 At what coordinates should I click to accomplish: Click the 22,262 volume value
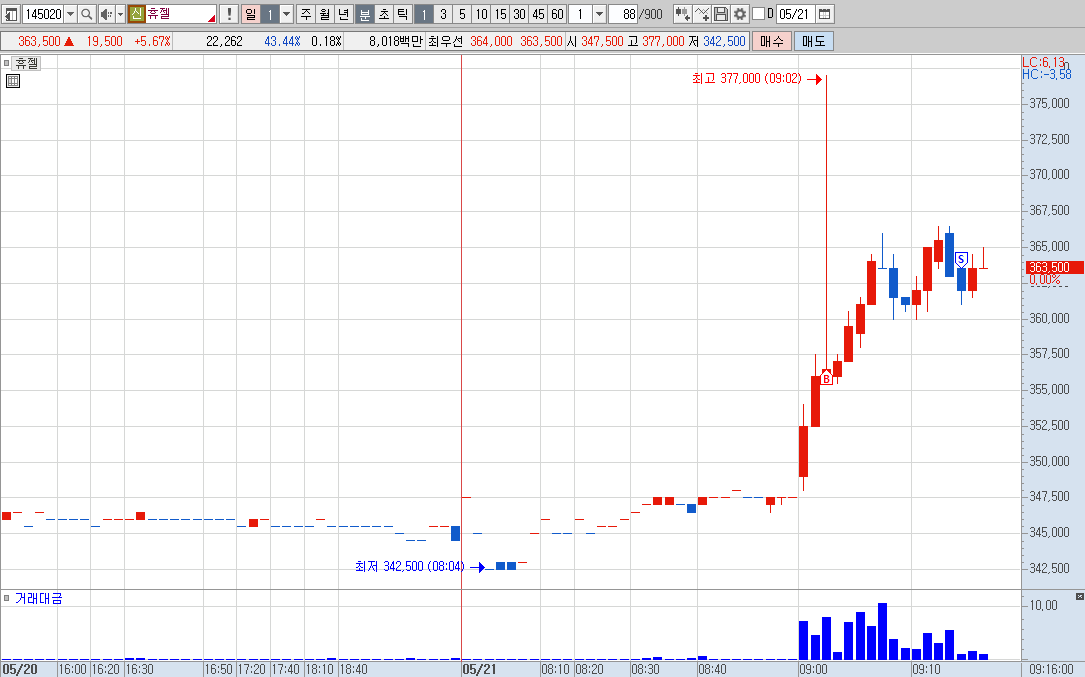(224, 42)
